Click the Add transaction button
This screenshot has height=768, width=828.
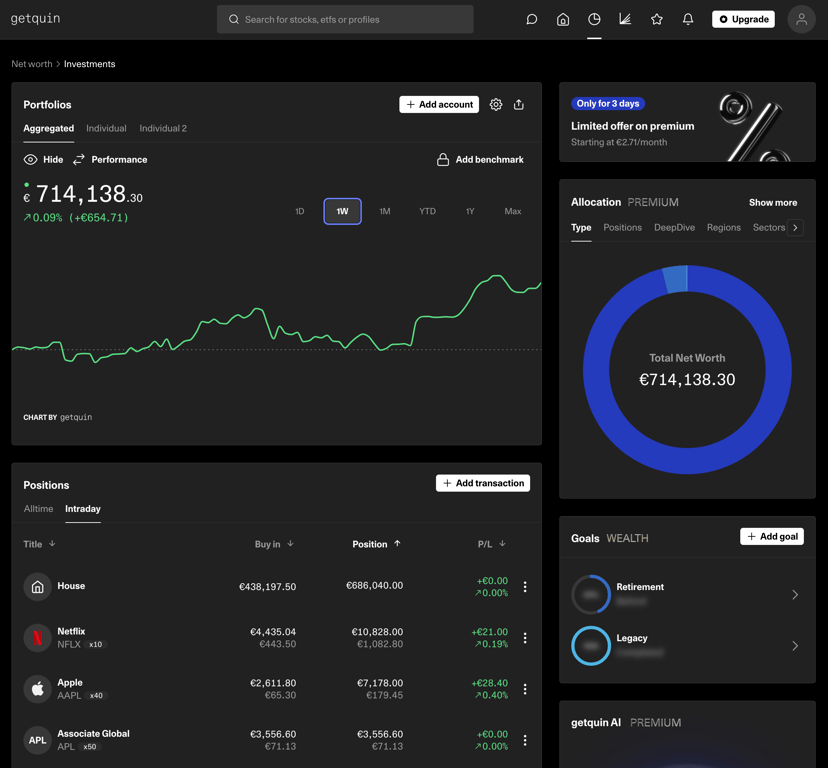point(483,483)
